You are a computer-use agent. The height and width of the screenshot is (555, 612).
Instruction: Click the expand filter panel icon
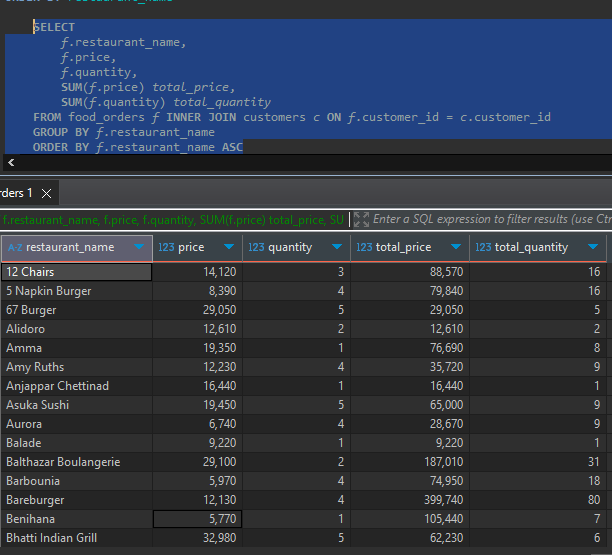[x=361, y=219]
